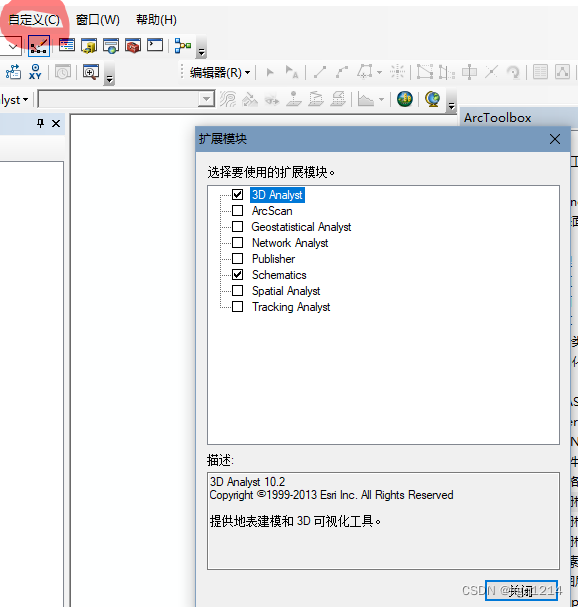
Task: Click the Edit Vertices icon
Action: [x=425, y=72]
